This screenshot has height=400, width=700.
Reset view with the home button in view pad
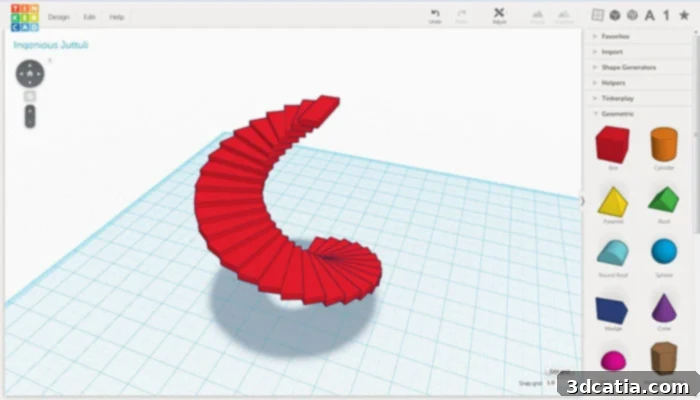pyautogui.click(x=30, y=74)
